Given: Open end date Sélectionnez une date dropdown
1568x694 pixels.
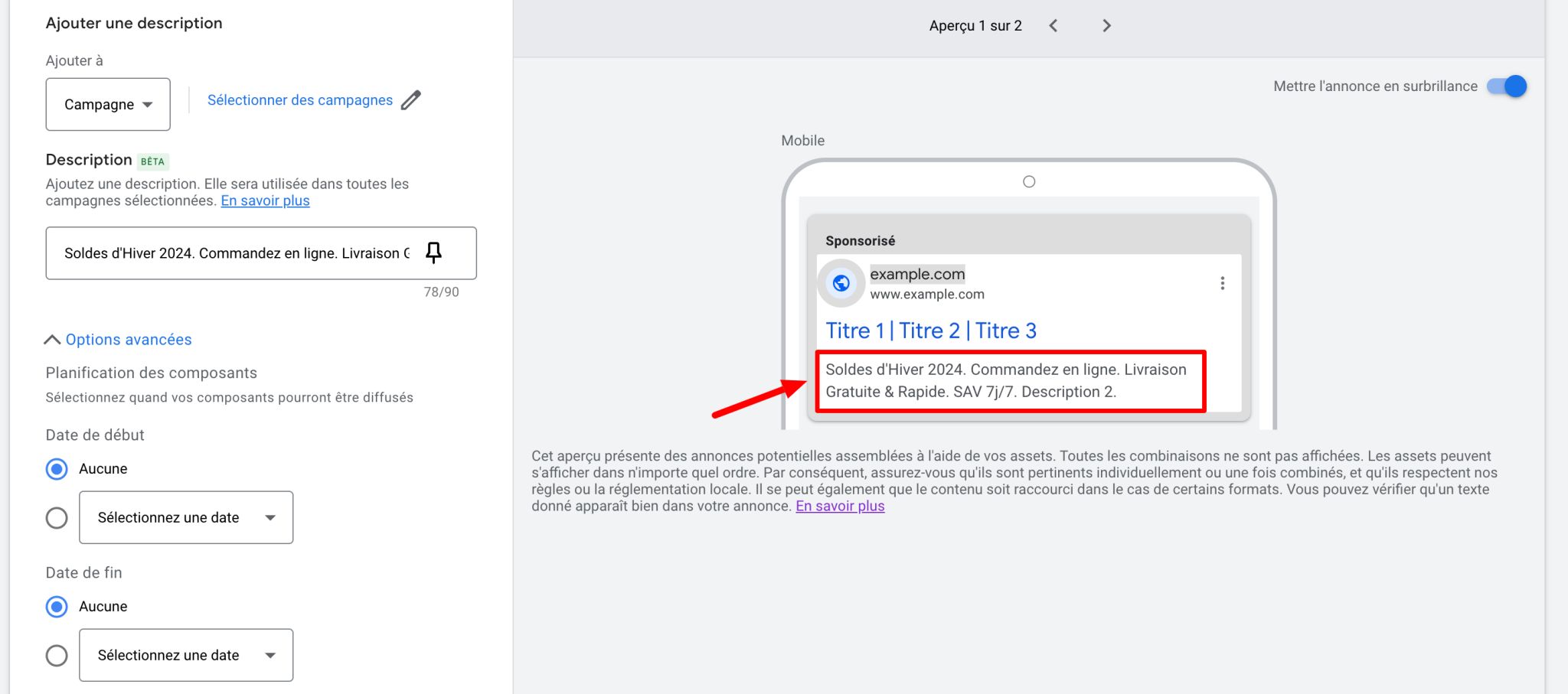Looking at the screenshot, I should click(x=186, y=656).
